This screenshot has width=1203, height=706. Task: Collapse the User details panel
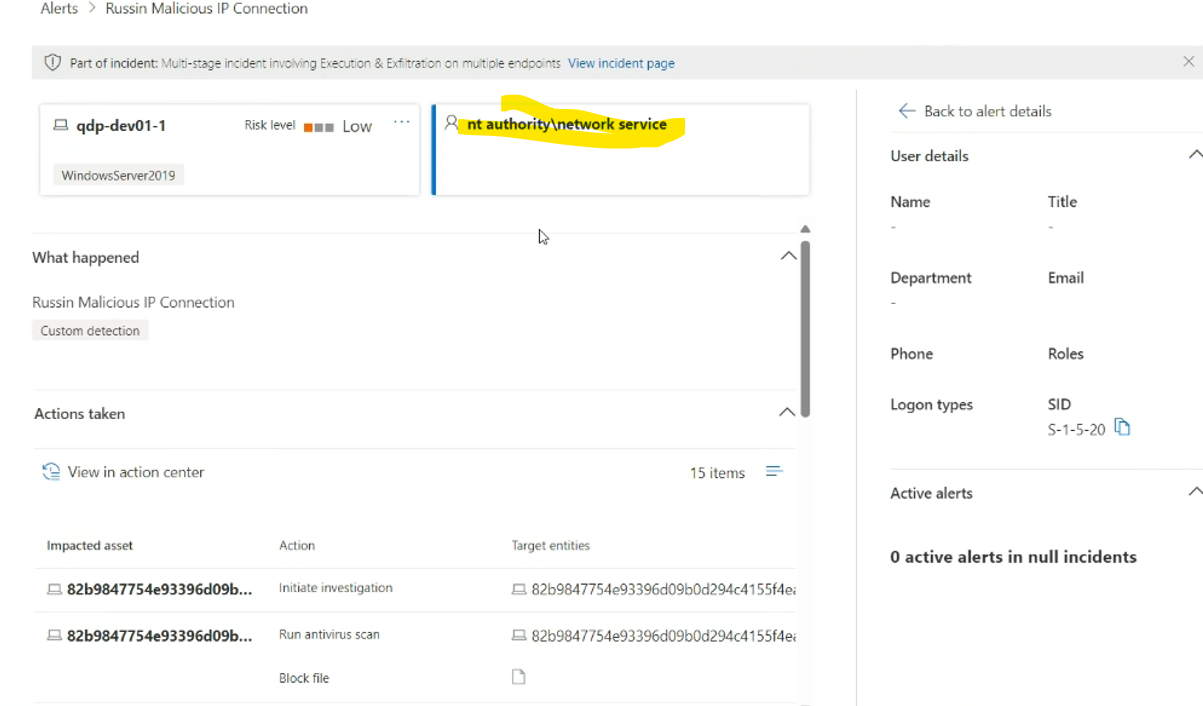point(1196,154)
